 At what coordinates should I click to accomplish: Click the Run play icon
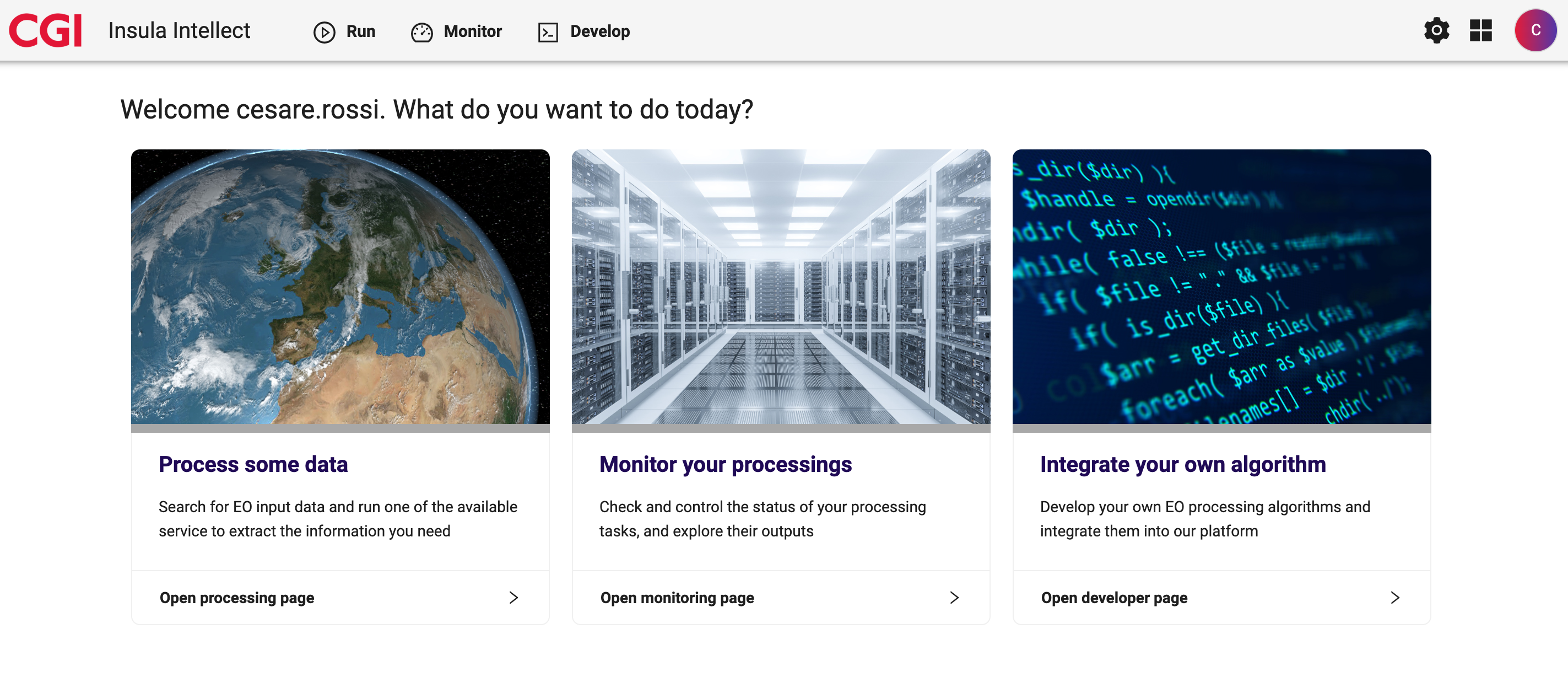point(325,31)
